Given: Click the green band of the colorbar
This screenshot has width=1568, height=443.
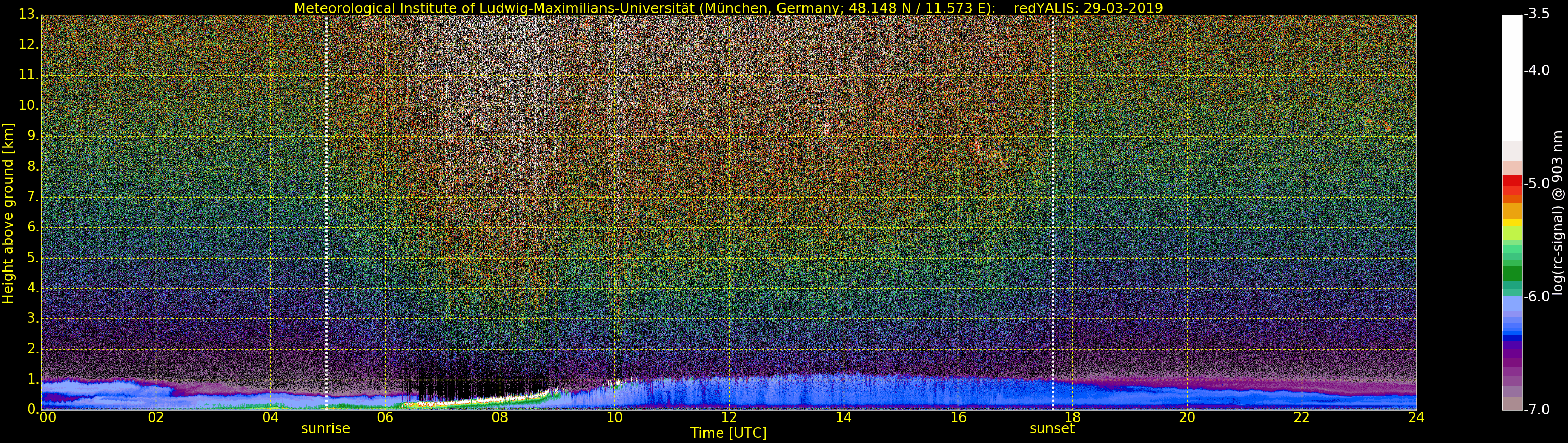Looking at the screenshot, I should point(1512,274).
